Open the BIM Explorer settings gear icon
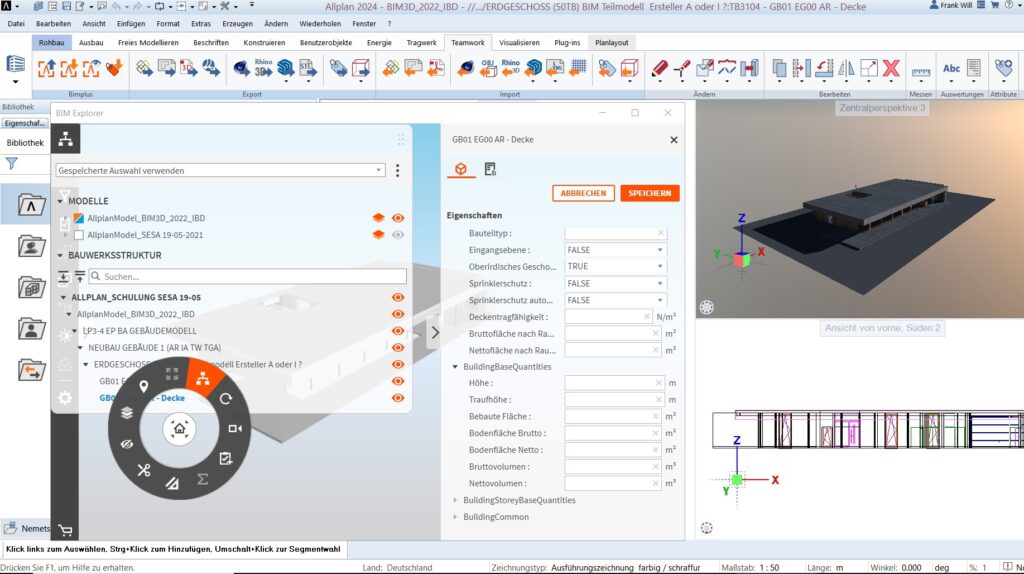 pyautogui.click(x=65, y=397)
